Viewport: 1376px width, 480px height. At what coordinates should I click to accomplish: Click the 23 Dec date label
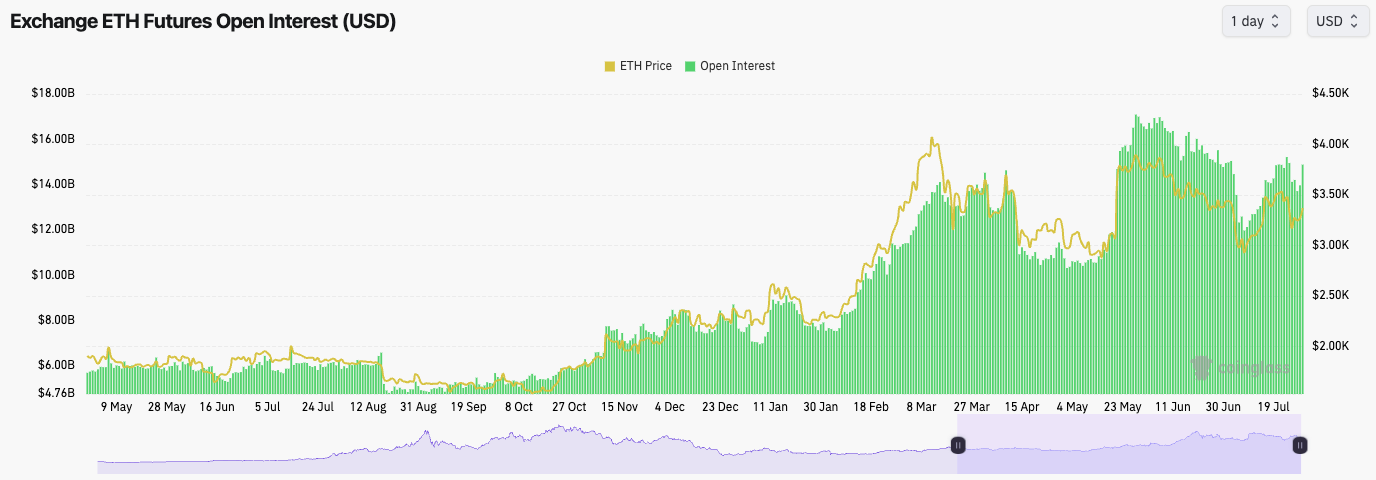click(720, 407)
